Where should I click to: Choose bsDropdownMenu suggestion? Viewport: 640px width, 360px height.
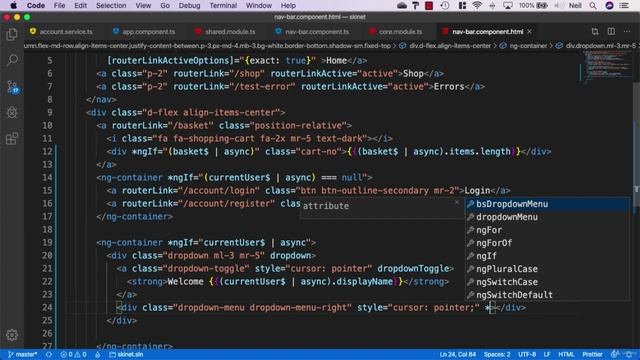point(547,204)
